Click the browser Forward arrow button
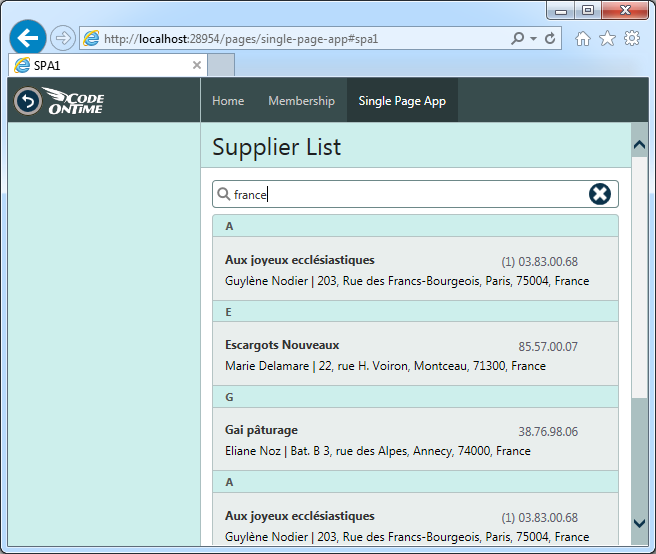The height and width of the screenshot is (554, 656). [x=63, y=38]
